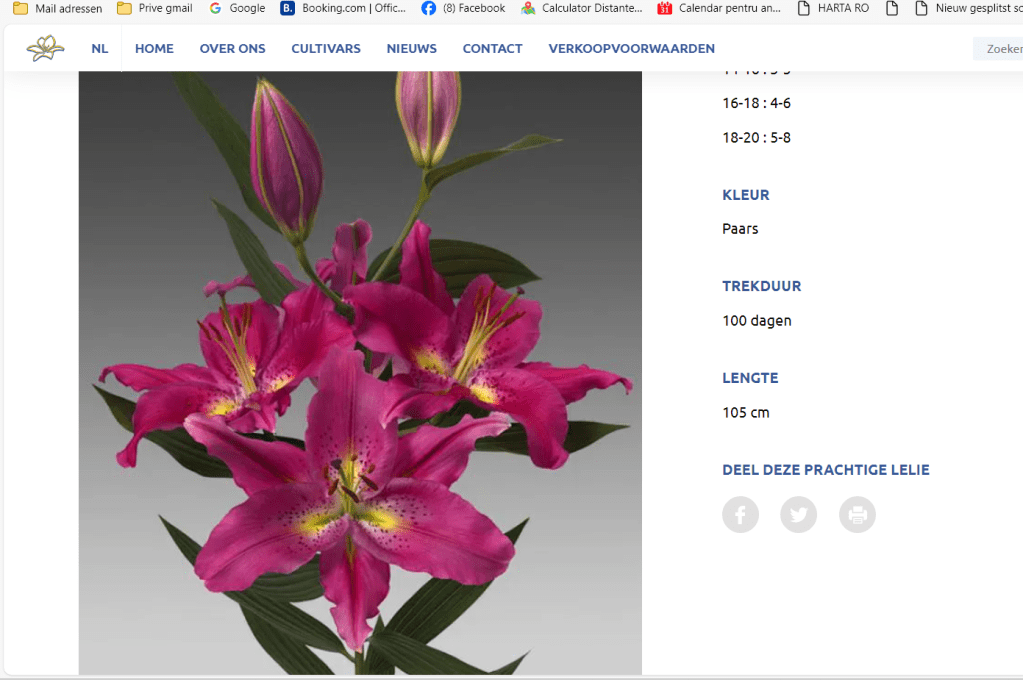The image size is (1023, 680).
Task: Open the OVER ONS menu item
Action: click(232, 48)
